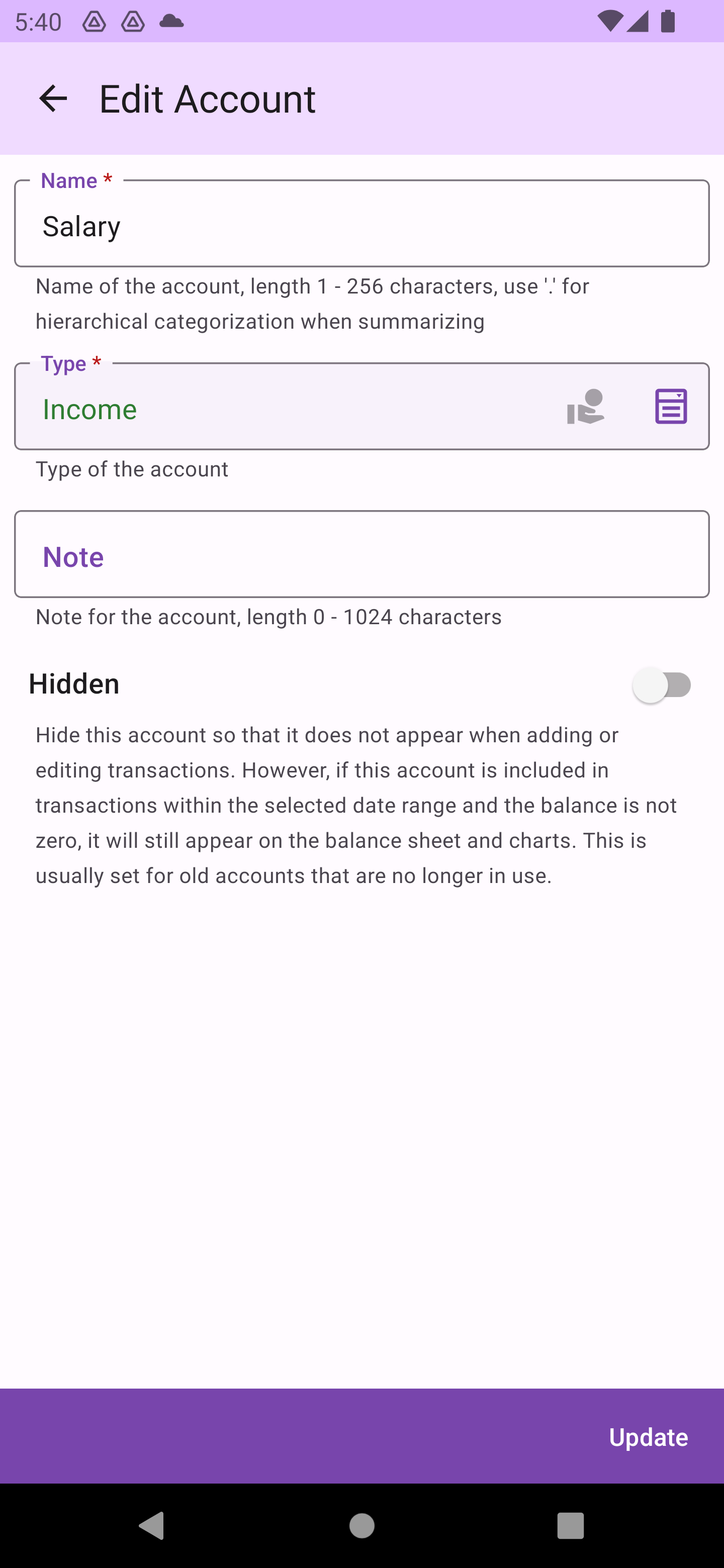Tap the Hidden setting label
The image size is (724, 1568).
pyautogui.click(x=74, y=684)
